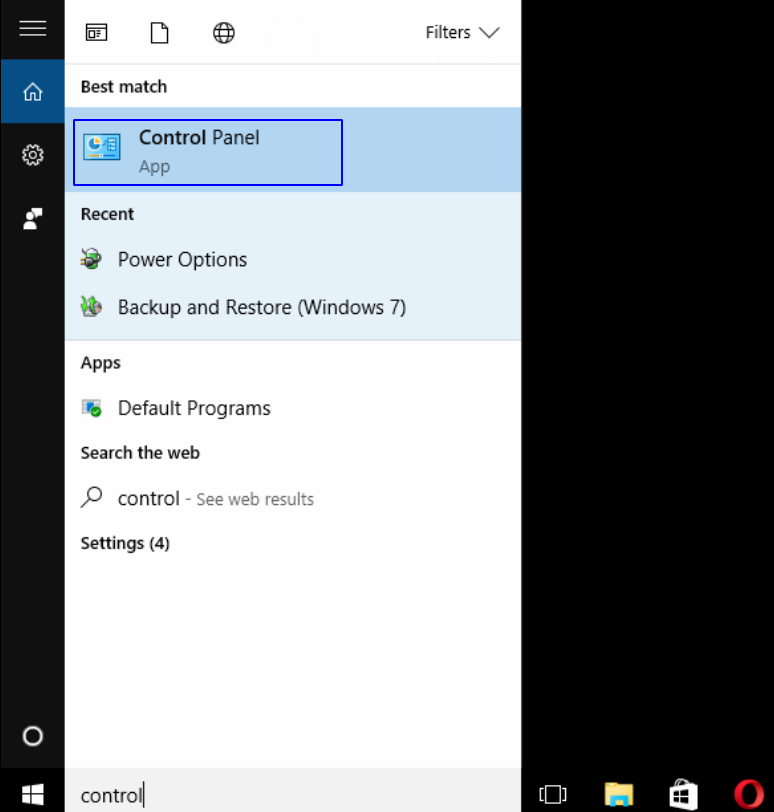Filter results by Apps icon

(x=96, y=33)
